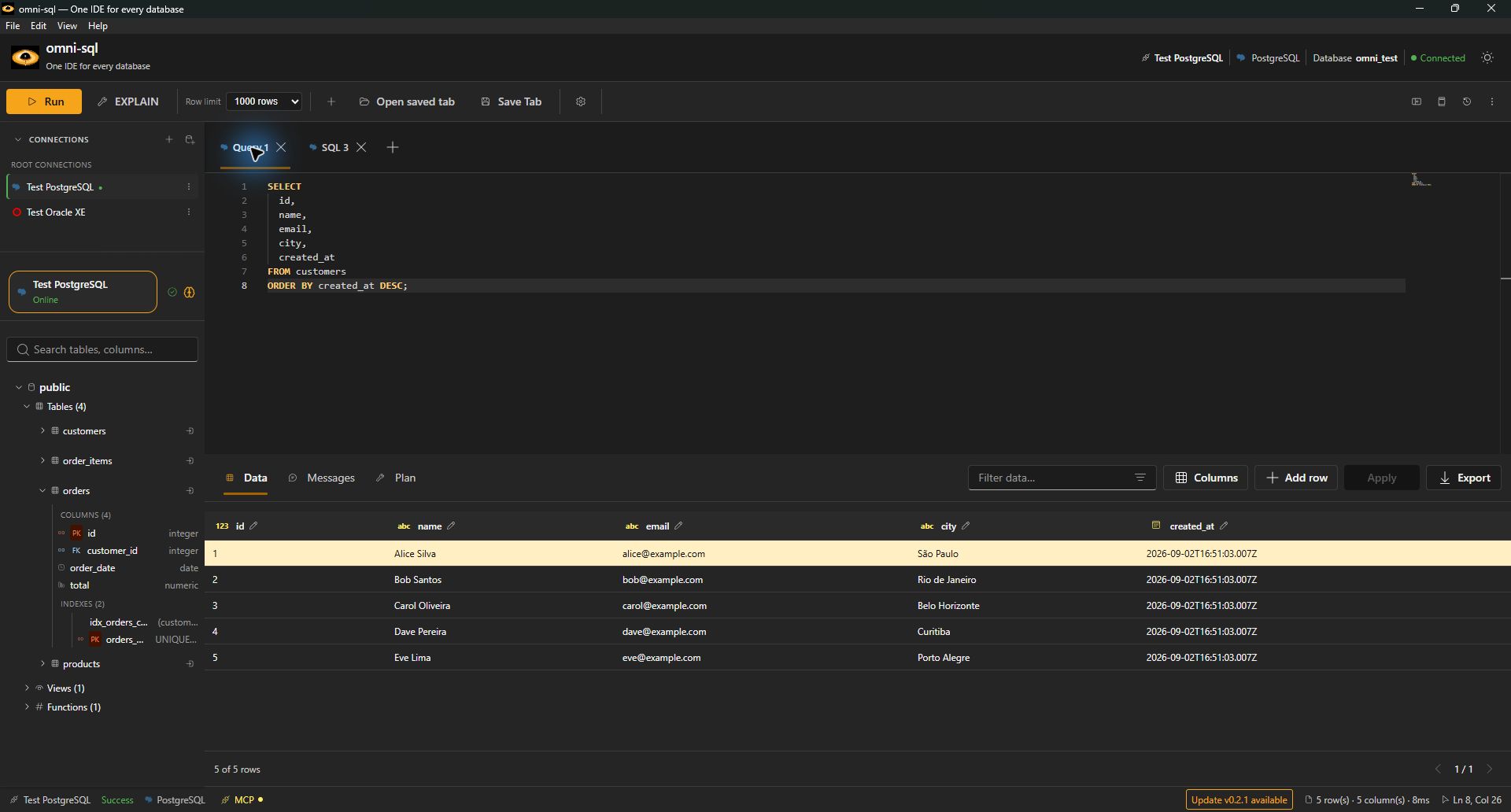Open the View menu
Viewport: 1511px width, 812px height.
[x=67, y=26]
